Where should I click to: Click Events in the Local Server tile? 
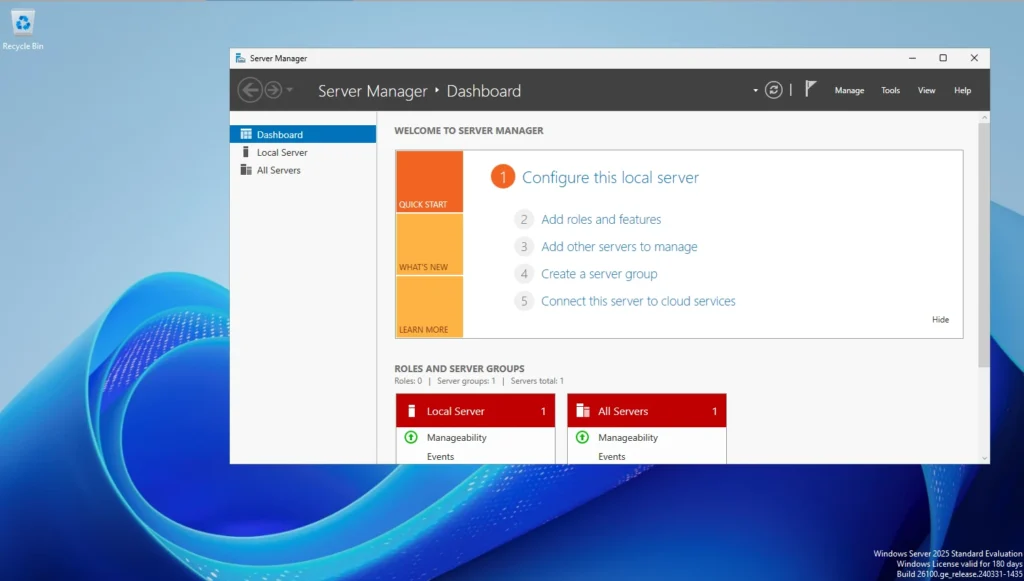point(440,456)
